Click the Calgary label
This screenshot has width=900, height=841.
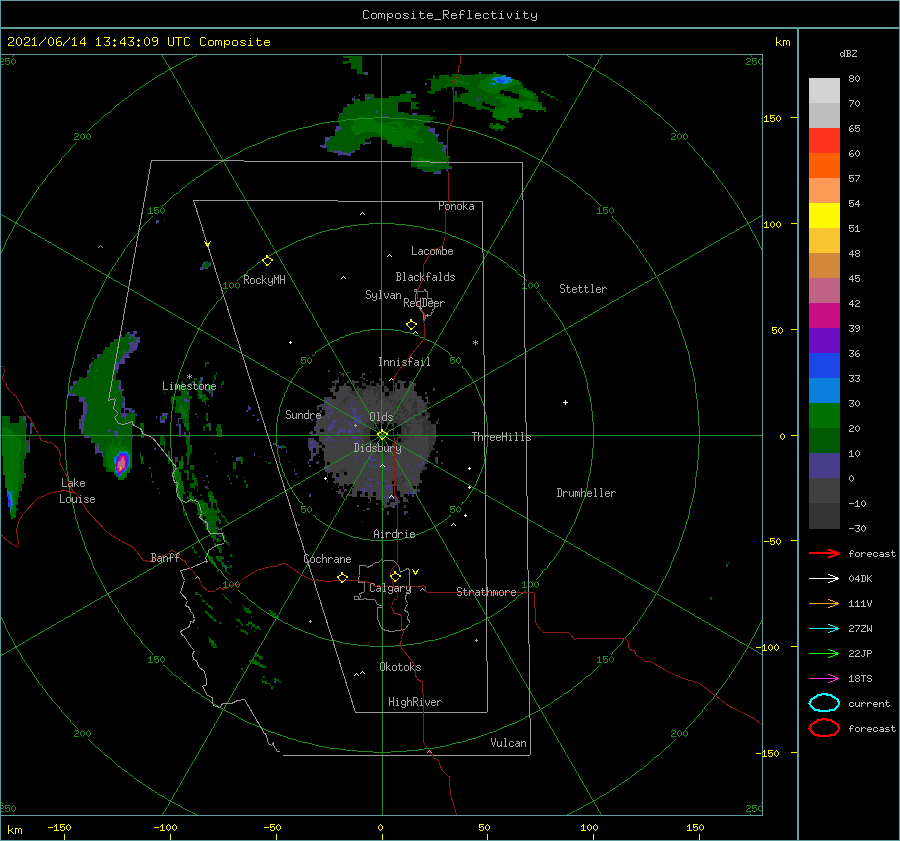pyautogui.click(x=390, y=588)
